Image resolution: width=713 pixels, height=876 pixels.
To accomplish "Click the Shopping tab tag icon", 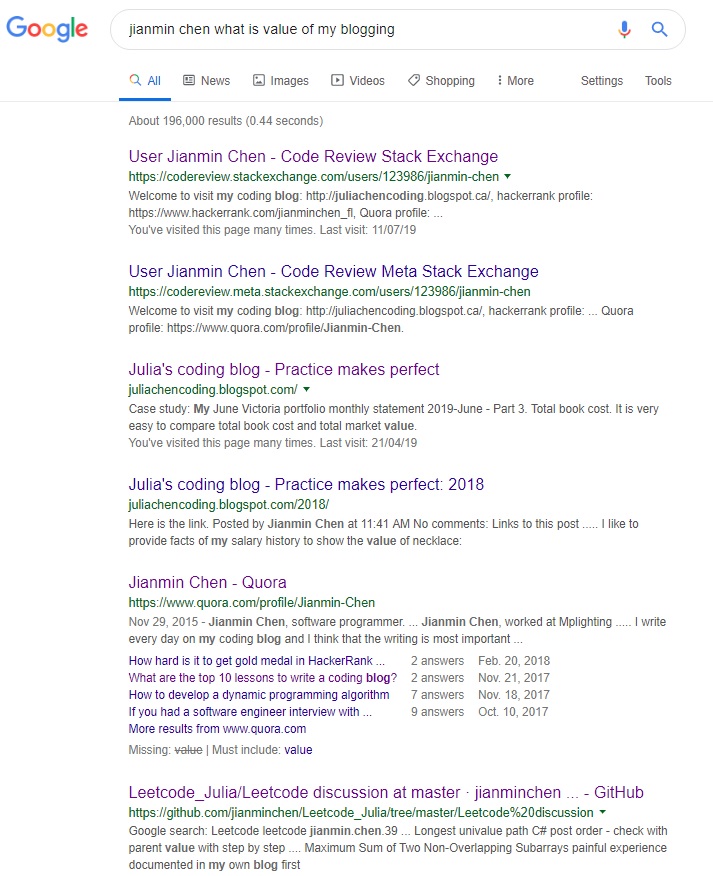I will pyautogui.click(x=413, y=80).
